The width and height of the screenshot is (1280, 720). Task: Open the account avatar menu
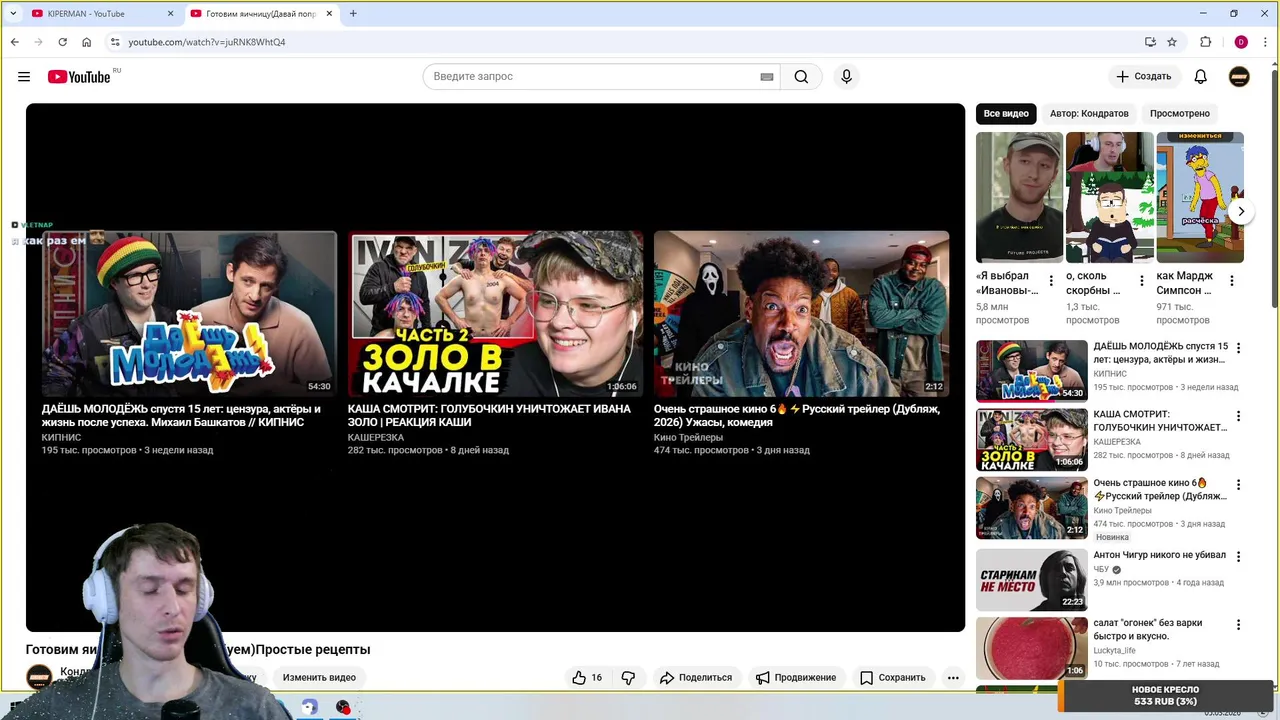coord(1239,77)
